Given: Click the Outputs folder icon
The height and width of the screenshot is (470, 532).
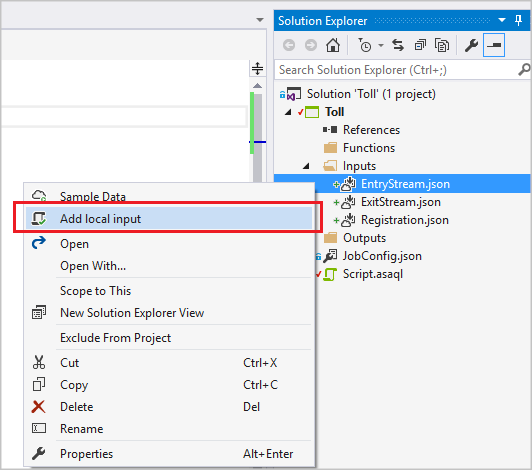Looking at the screenshot, I should coord(330,238).
